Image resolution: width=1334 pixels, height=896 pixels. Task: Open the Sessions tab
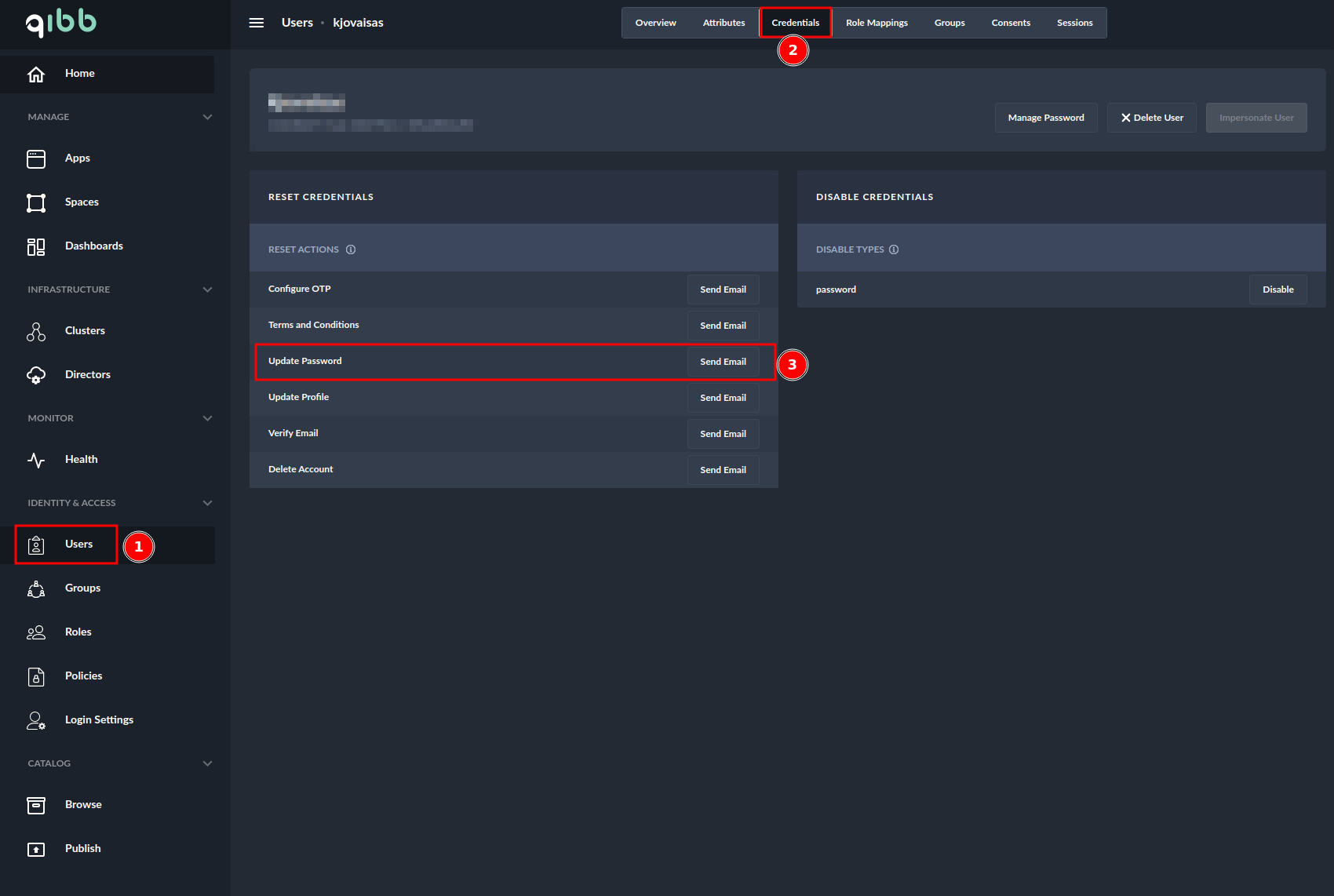[x=1074, y=23]
